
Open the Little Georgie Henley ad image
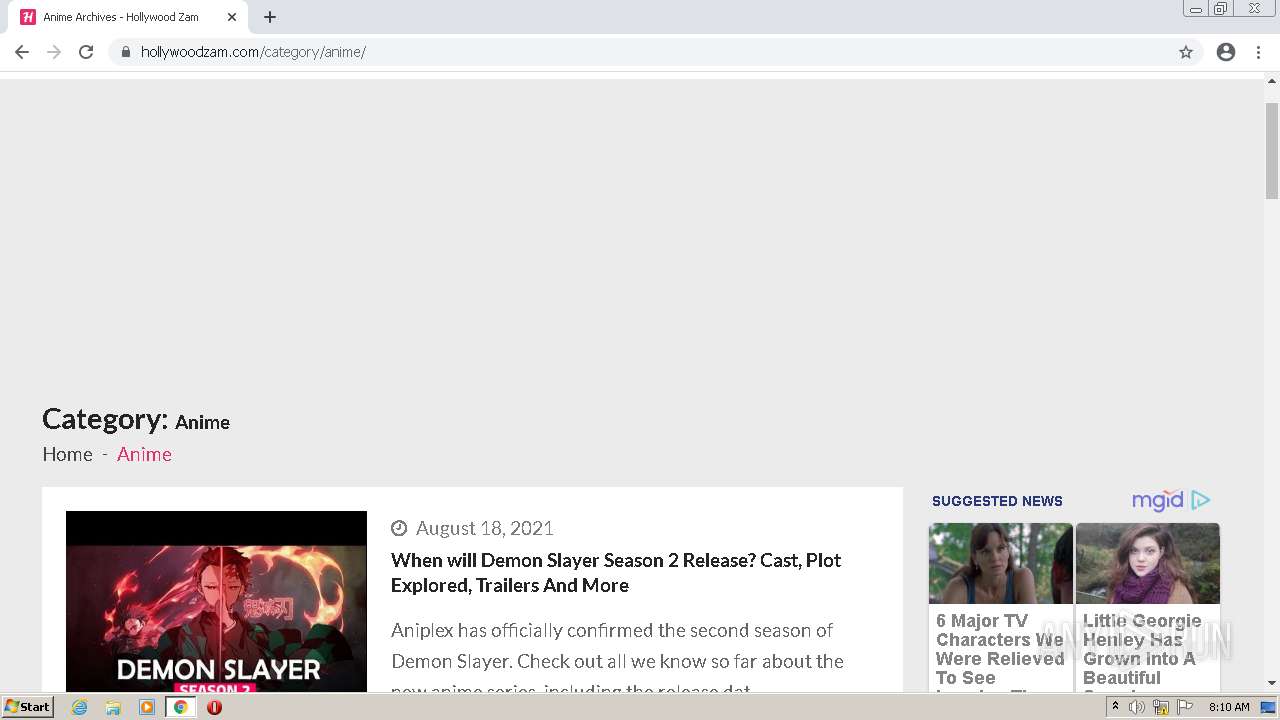click(1148, 564)
